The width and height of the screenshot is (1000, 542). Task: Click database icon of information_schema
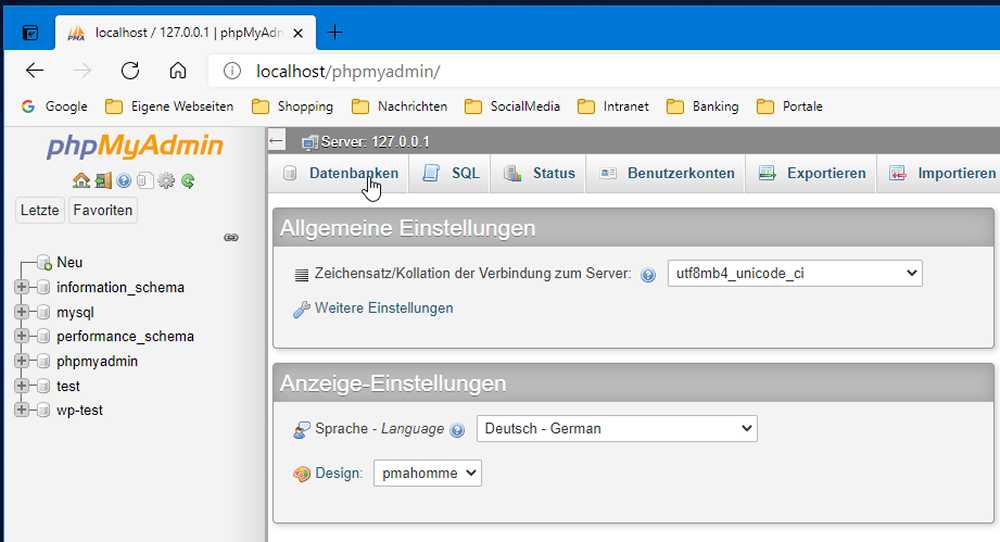click(43, 287)
